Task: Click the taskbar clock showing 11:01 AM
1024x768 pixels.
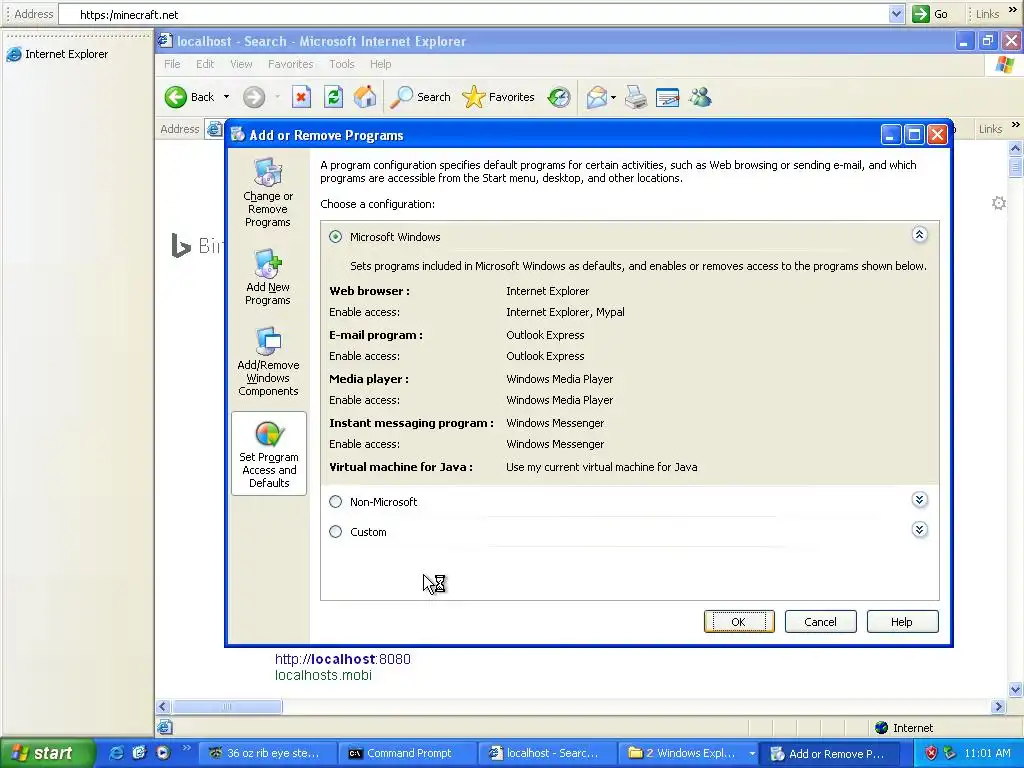Action: click(987, 753)
